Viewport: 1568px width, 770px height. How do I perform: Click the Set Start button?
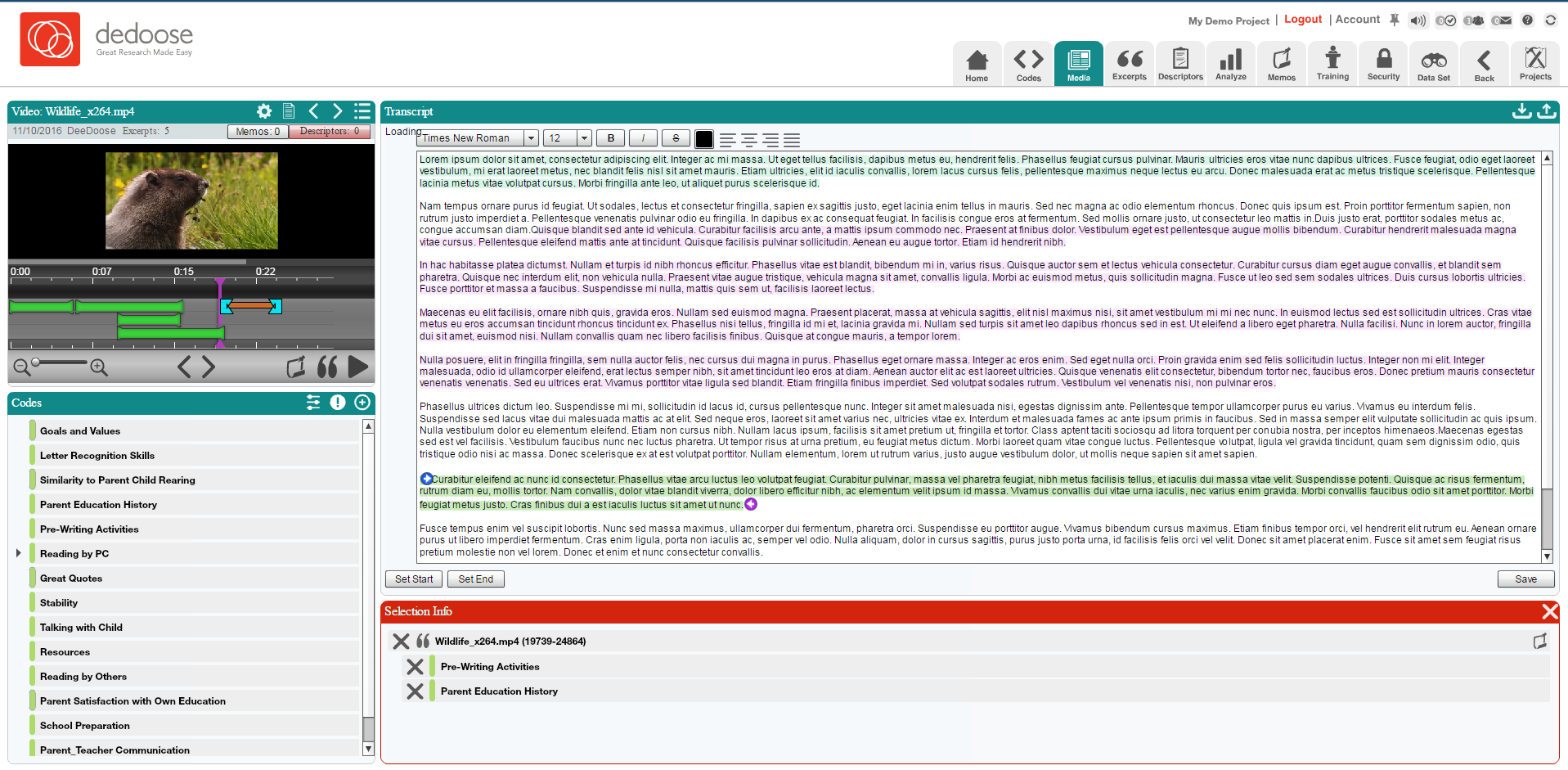(414, 579)
